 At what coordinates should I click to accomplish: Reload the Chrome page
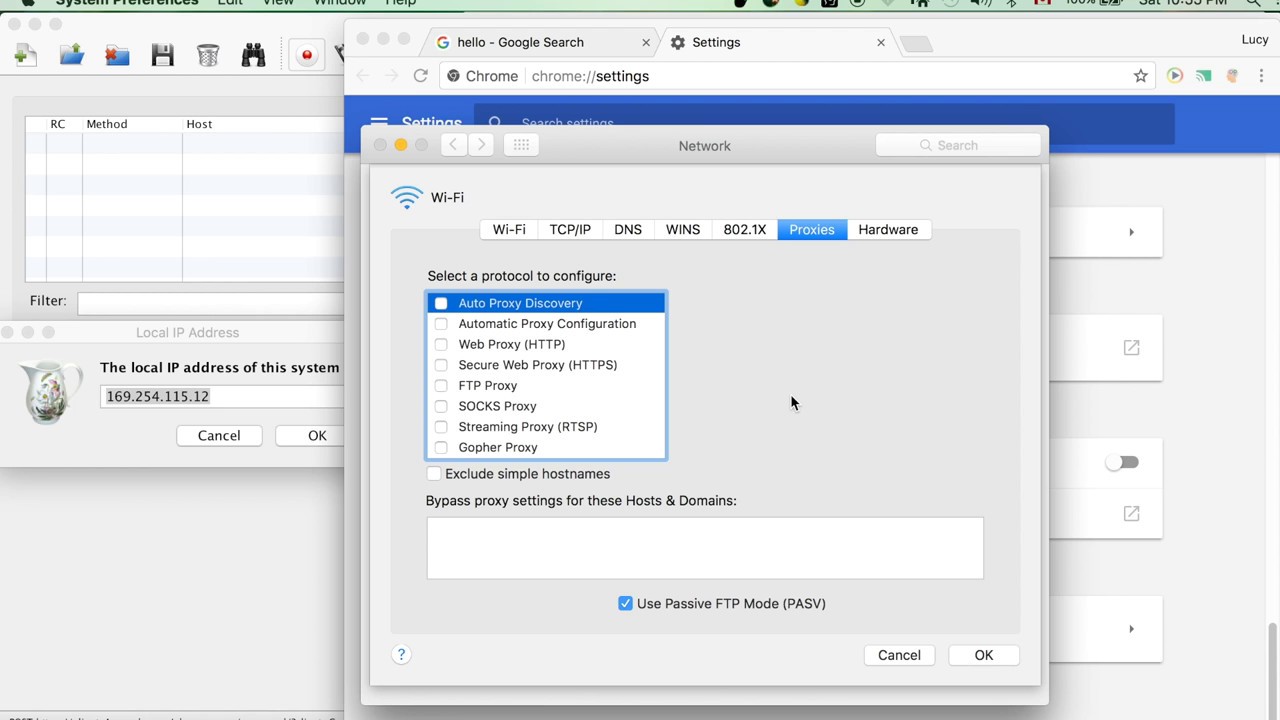coord(420,76)
